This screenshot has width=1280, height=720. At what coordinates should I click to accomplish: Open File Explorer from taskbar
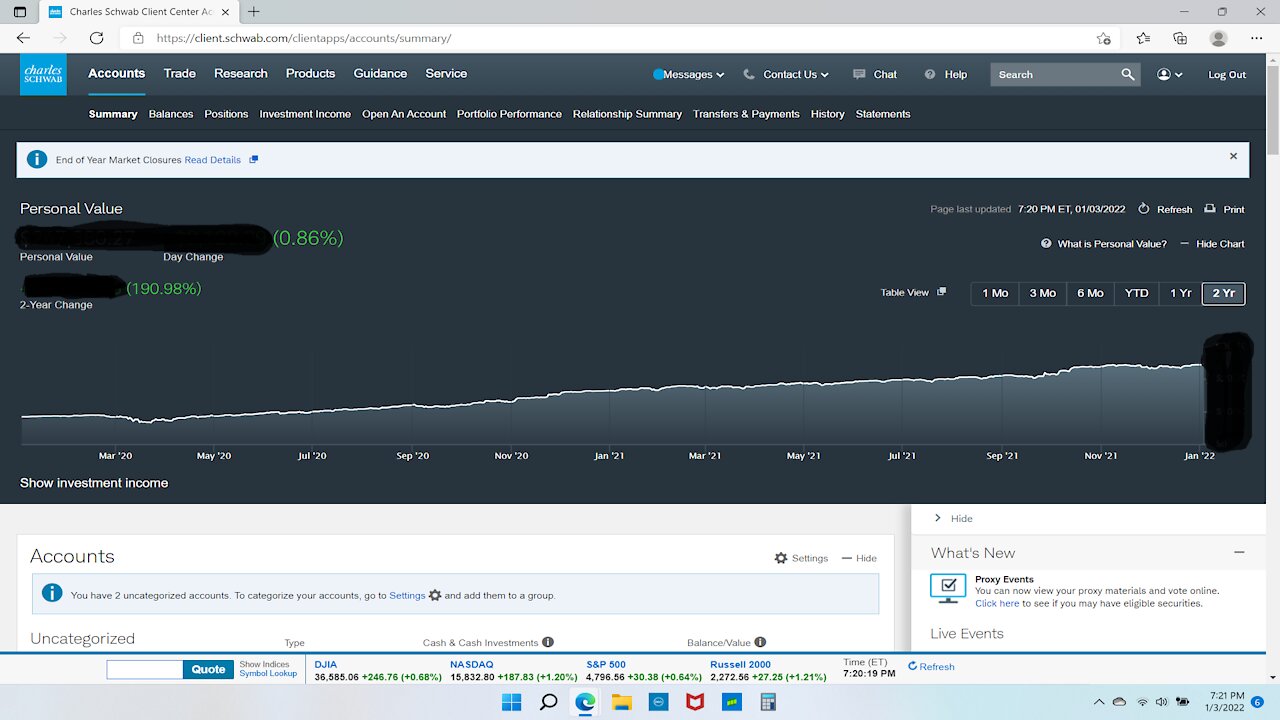pos(622,702)
